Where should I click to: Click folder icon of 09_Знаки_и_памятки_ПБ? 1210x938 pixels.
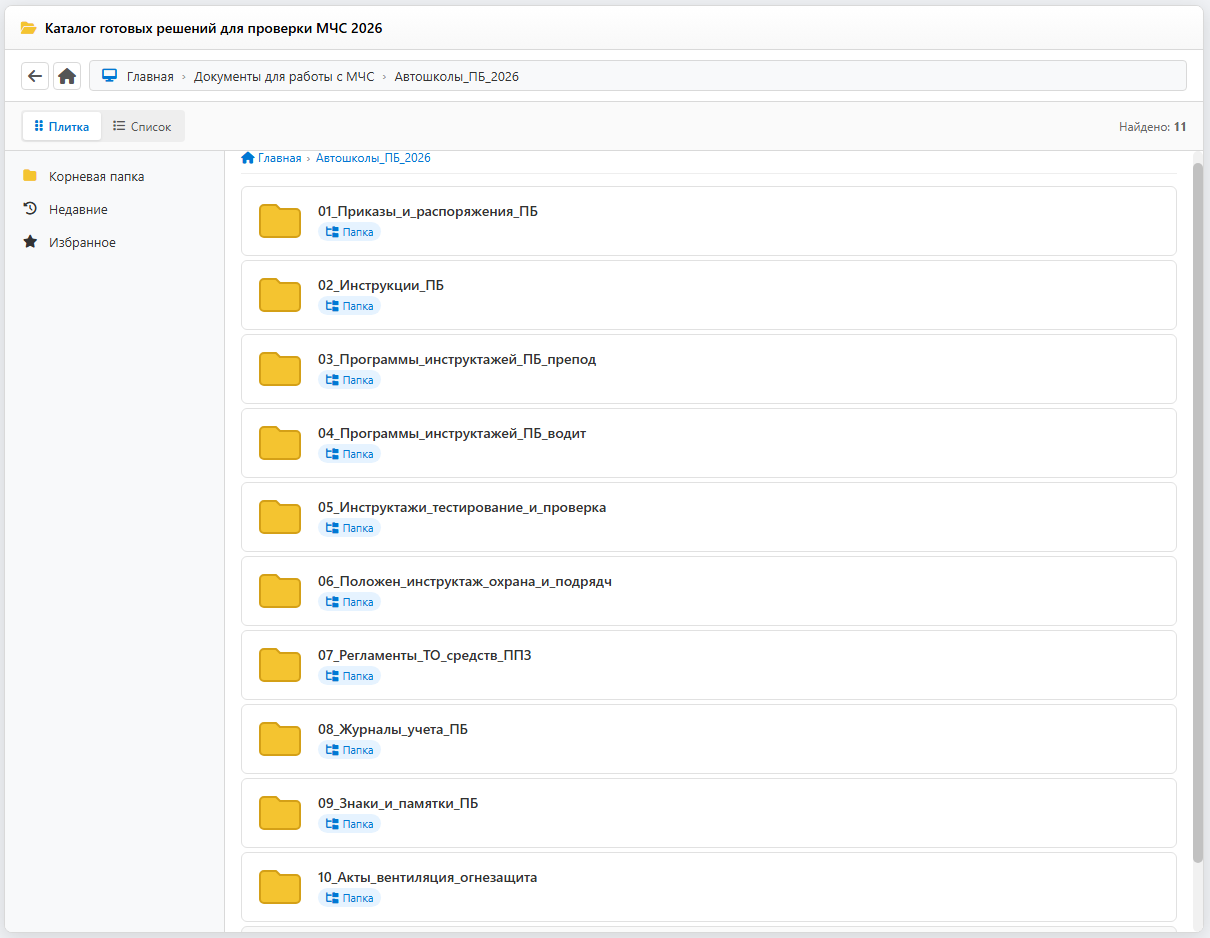click(x=280, y=813)
